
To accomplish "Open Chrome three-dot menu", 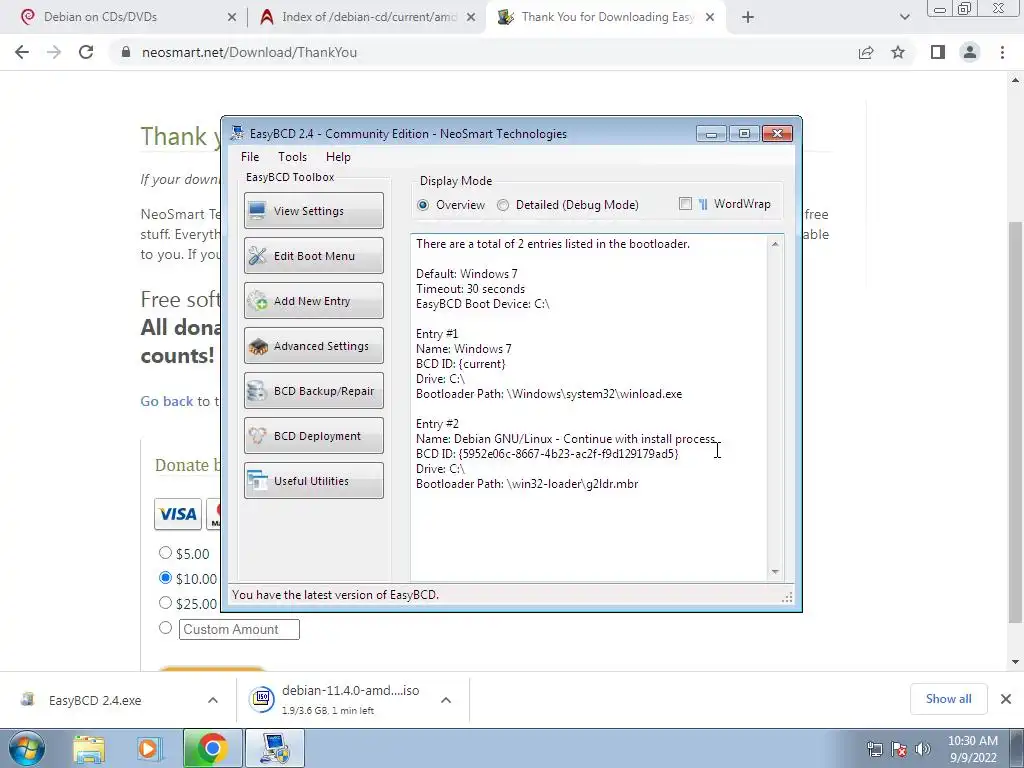I will pos(1002,52).
